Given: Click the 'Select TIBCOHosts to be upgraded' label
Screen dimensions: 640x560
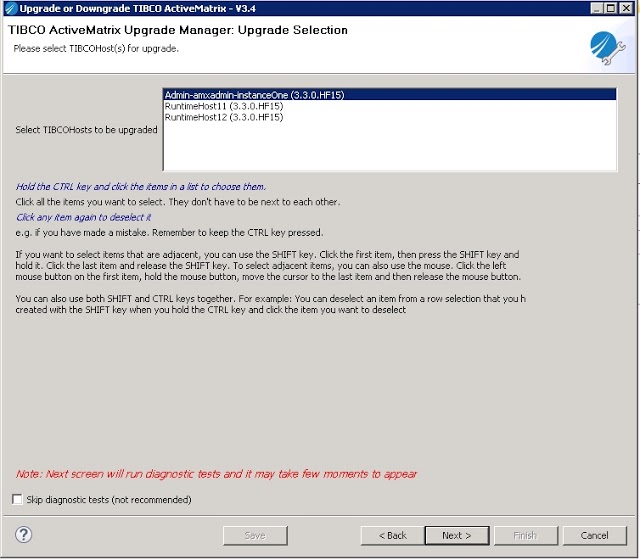Looking at the screenshot, I should pyautogui.click(x=86, y=130).
